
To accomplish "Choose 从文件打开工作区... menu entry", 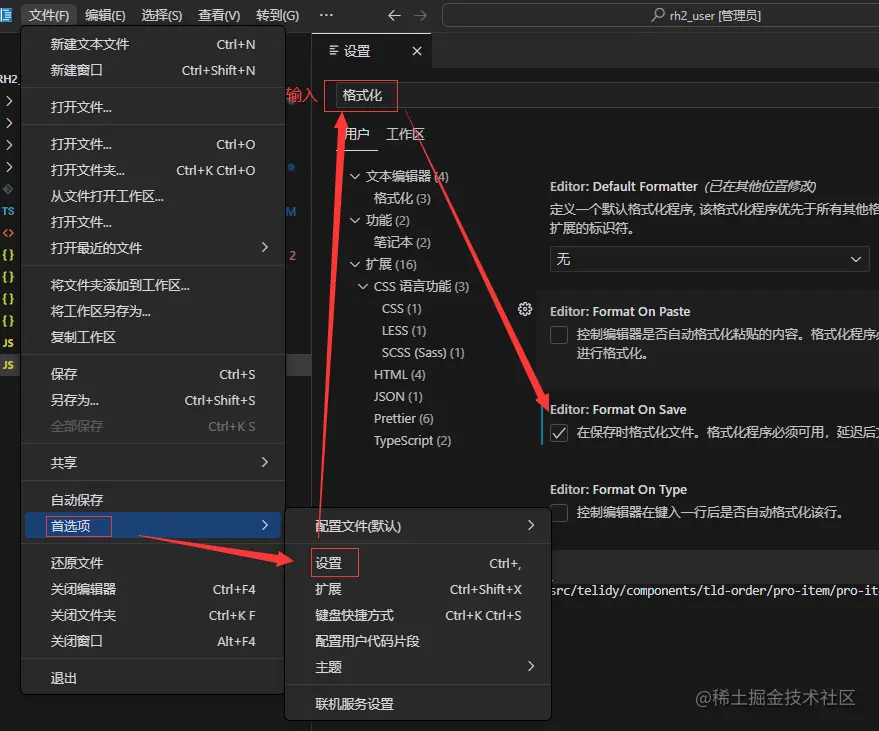I will click(x=152, y=196).
